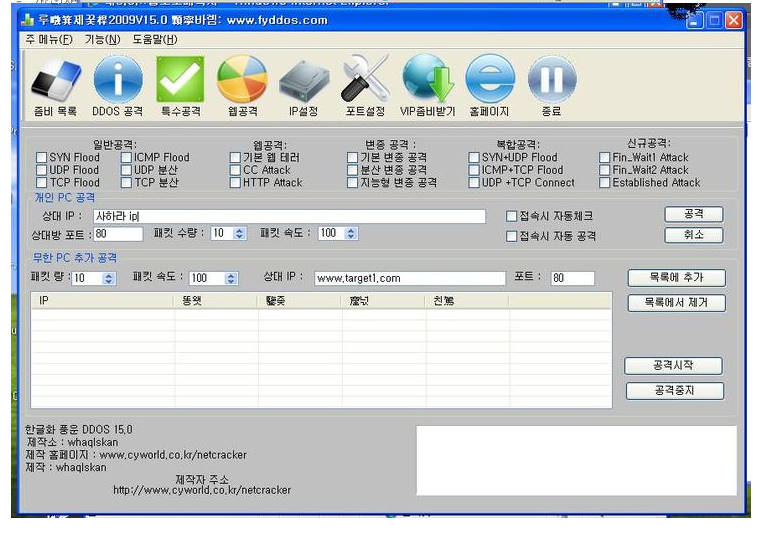Screen dimensions: 758x535
Task: Click the 제작 홈페이지 cyworld text line
Action: pos(136,455)
